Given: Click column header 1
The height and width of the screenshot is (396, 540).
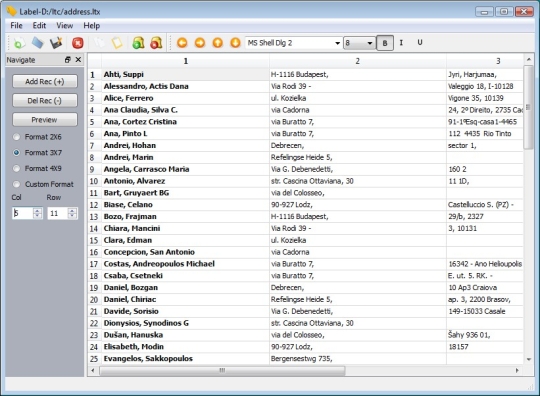Looking at the screenshot, I should click(185, 61).
